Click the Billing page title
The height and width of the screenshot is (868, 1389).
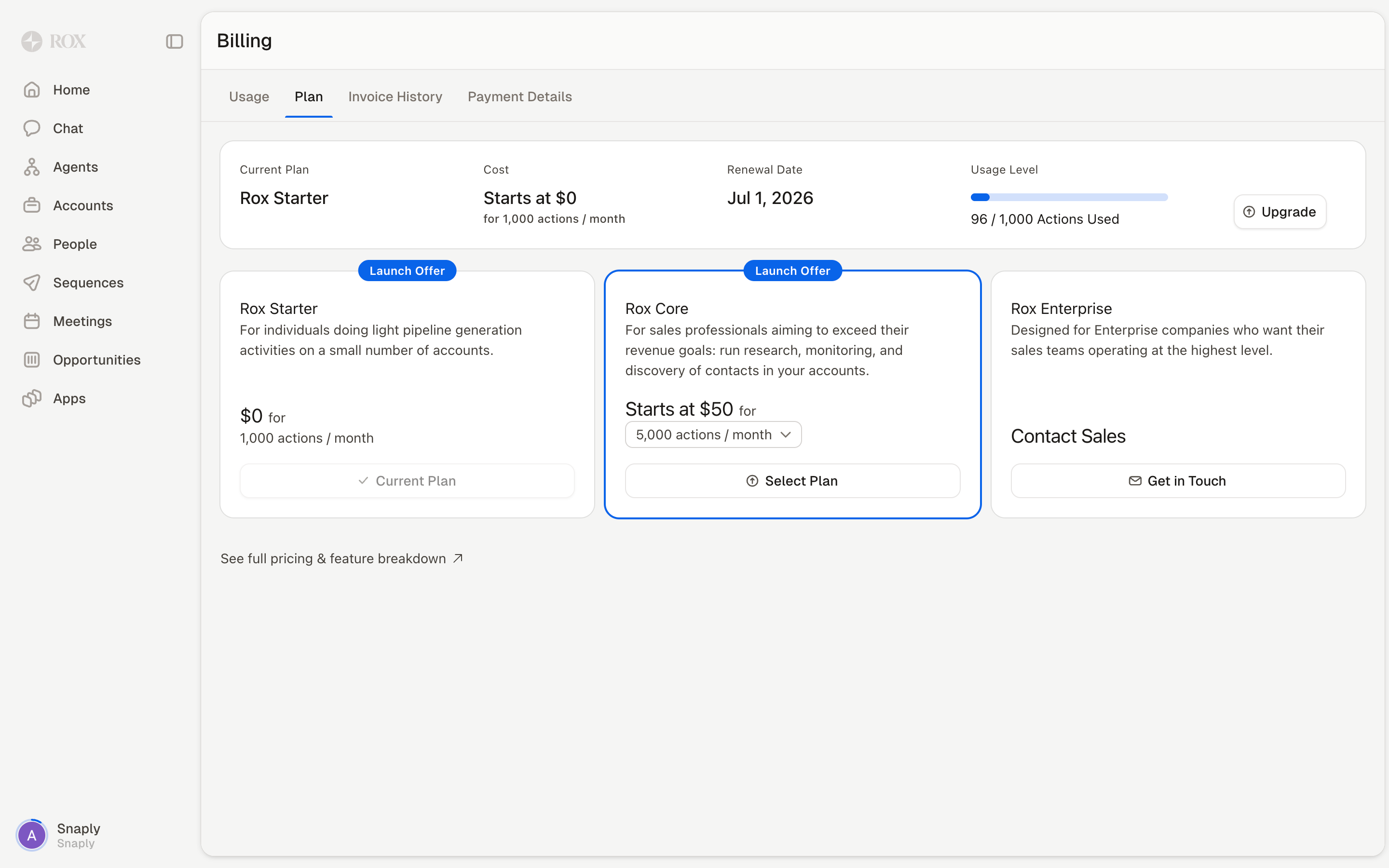[245, 41]
